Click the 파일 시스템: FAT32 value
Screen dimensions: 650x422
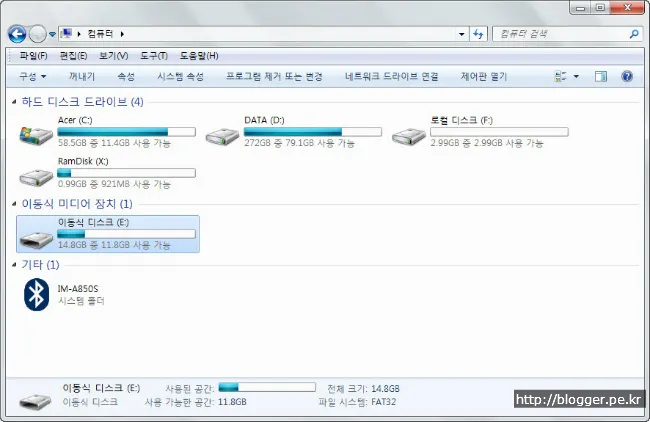383,402
